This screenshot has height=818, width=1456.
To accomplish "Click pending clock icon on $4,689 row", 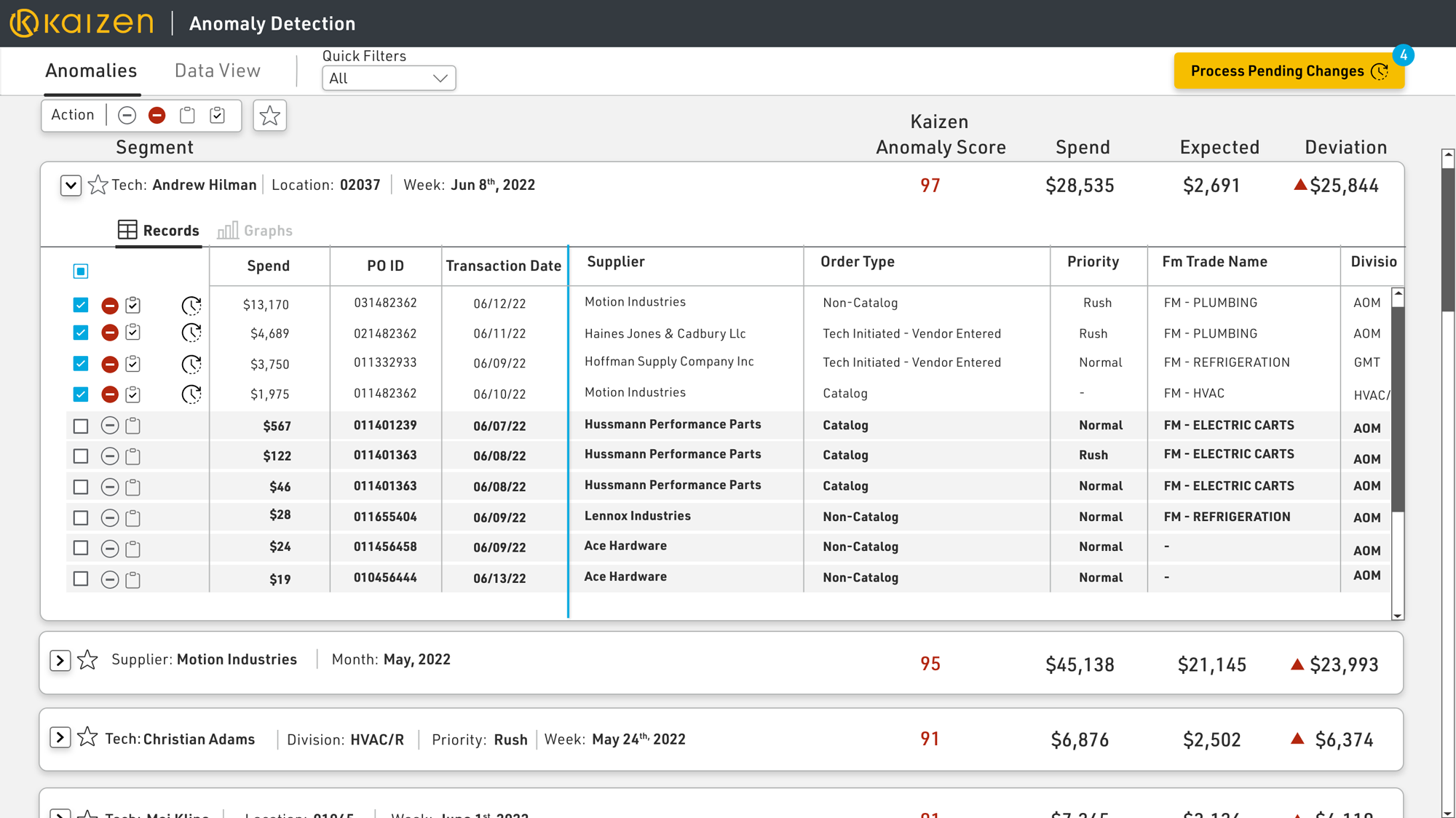I will (x=191, y=333).
